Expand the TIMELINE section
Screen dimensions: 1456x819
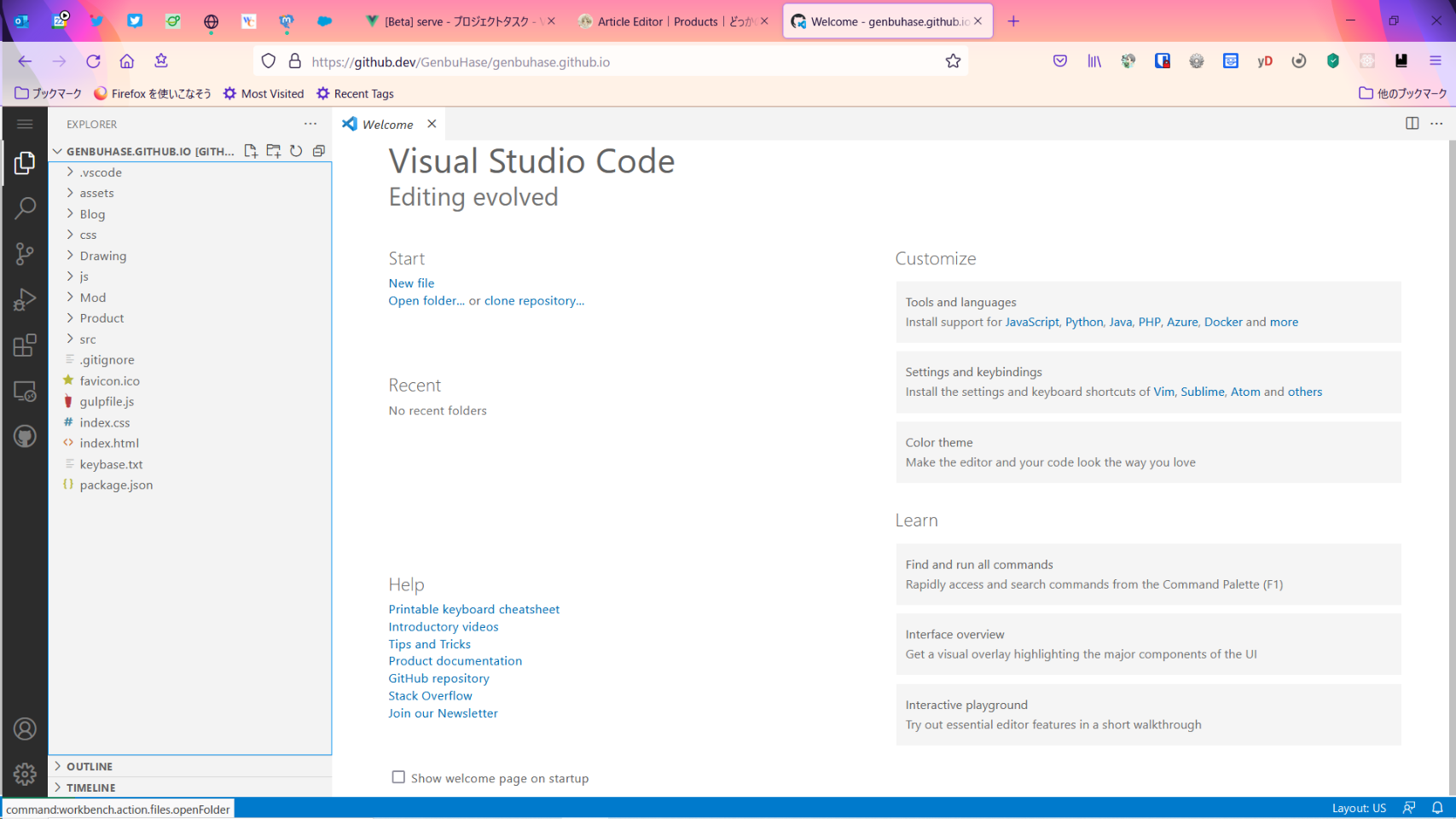(90, 787)
